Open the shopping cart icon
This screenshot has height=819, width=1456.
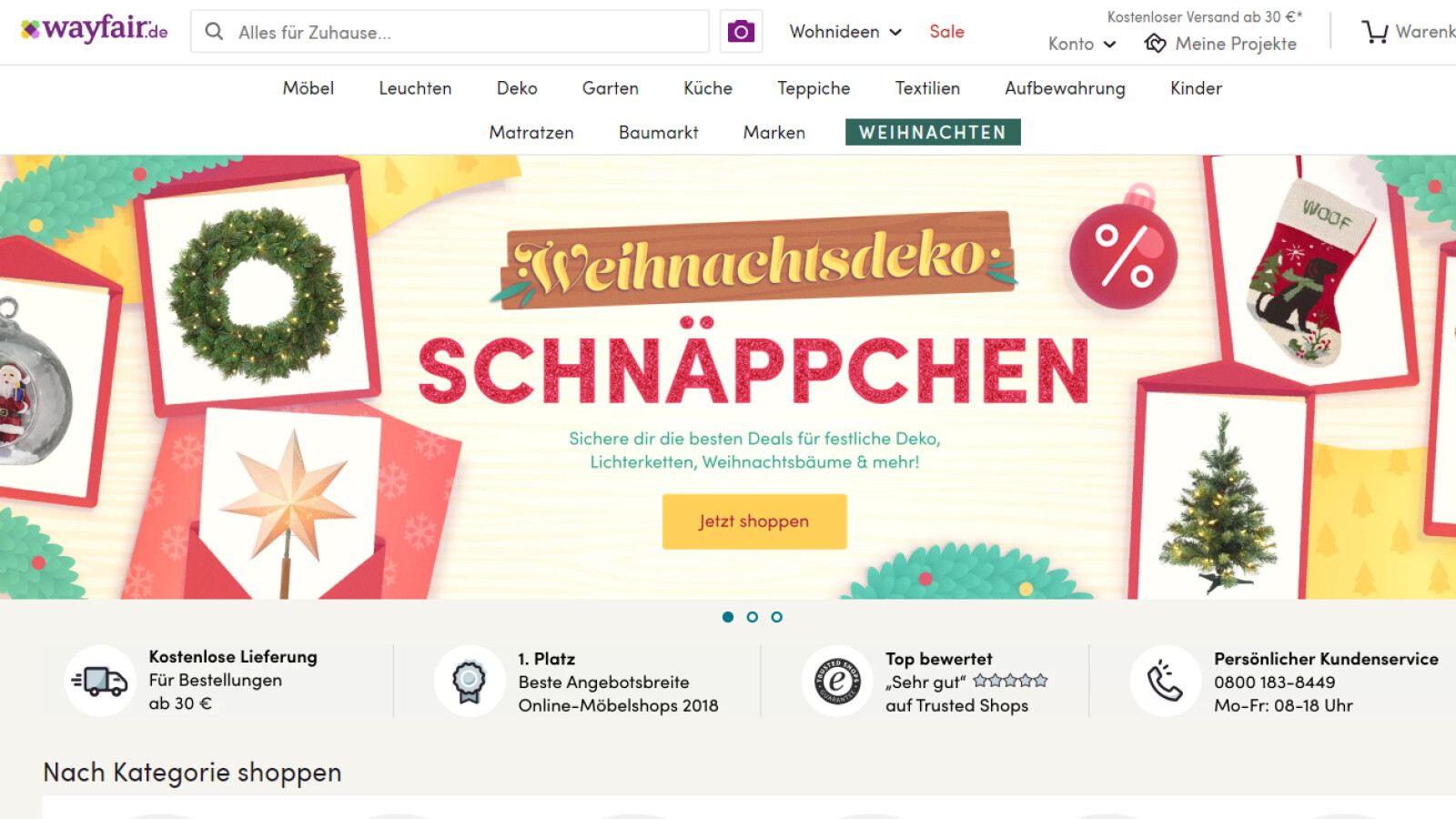(x=1375, y=32)
